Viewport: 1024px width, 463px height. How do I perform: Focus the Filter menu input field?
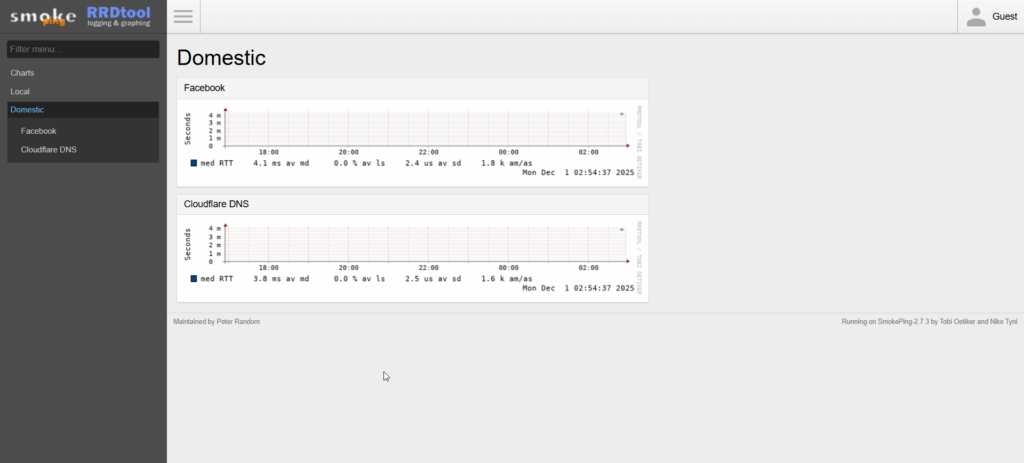[x=83, y=49]
